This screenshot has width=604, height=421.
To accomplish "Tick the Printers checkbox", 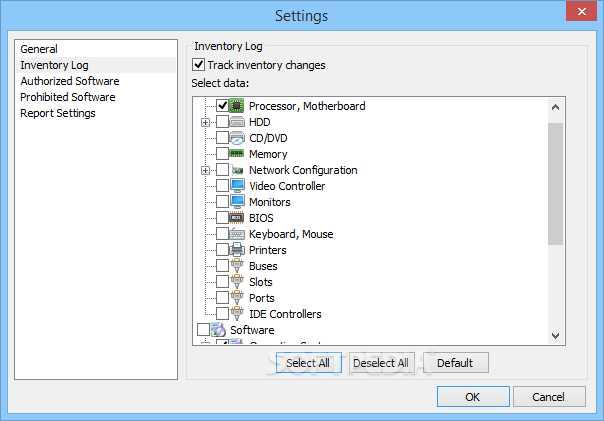I will tap(222, 250).
